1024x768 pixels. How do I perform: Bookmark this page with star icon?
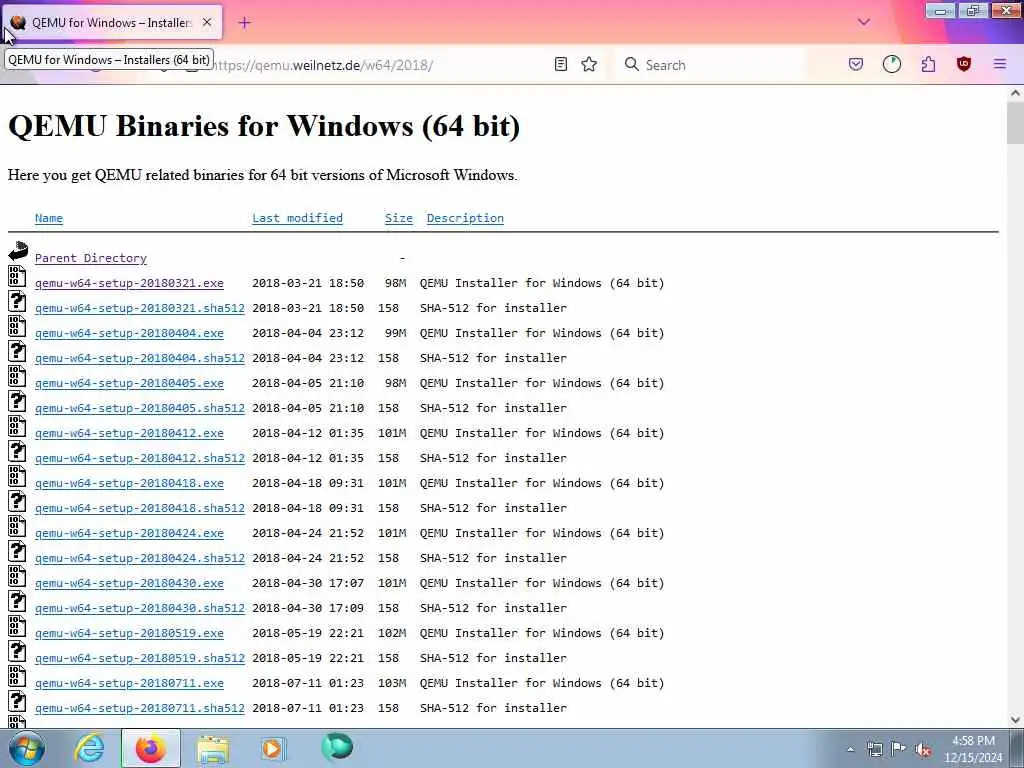tap(589, 64)
